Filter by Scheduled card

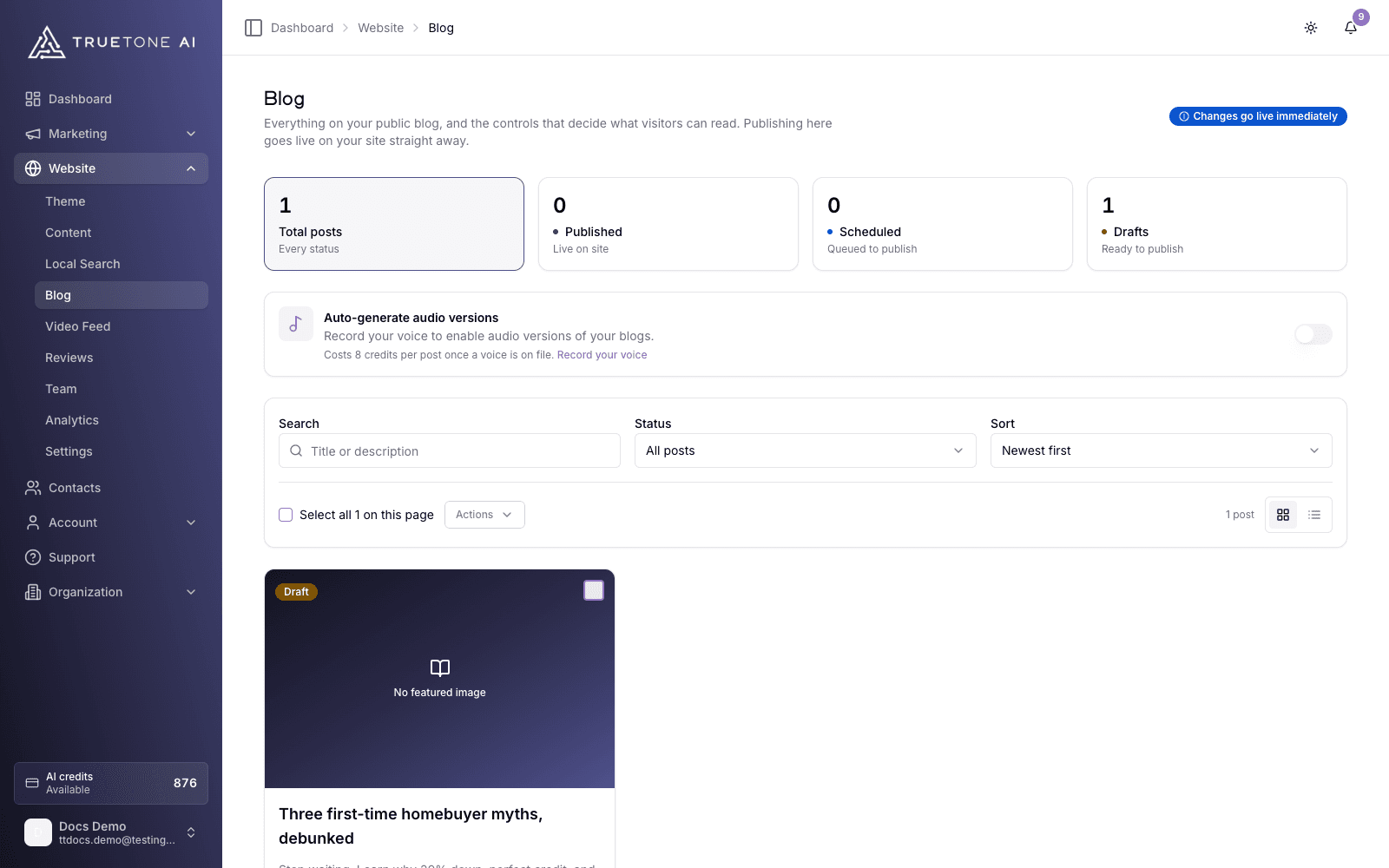(943, 224)
